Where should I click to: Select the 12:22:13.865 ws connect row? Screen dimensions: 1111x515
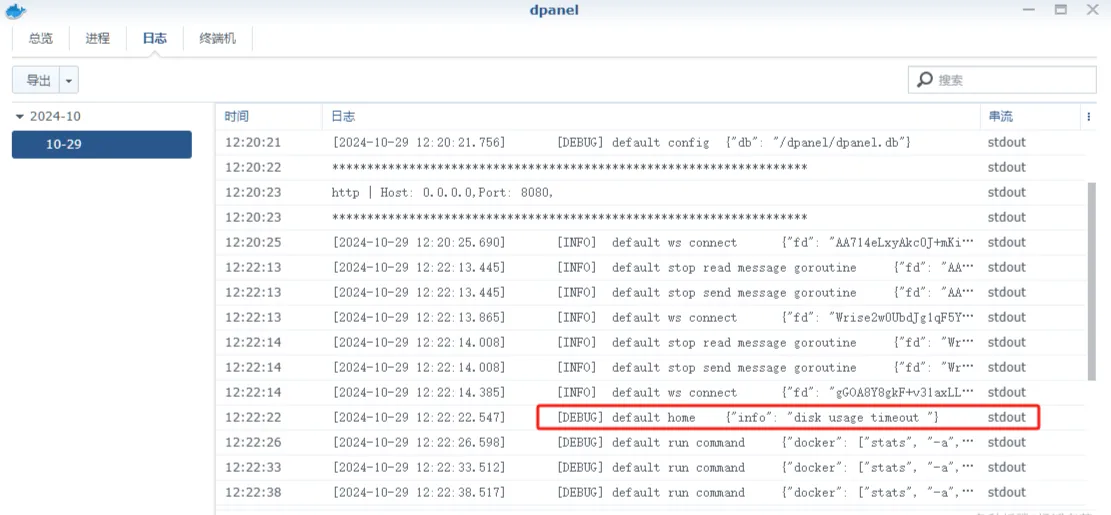(x=650, y=317)
